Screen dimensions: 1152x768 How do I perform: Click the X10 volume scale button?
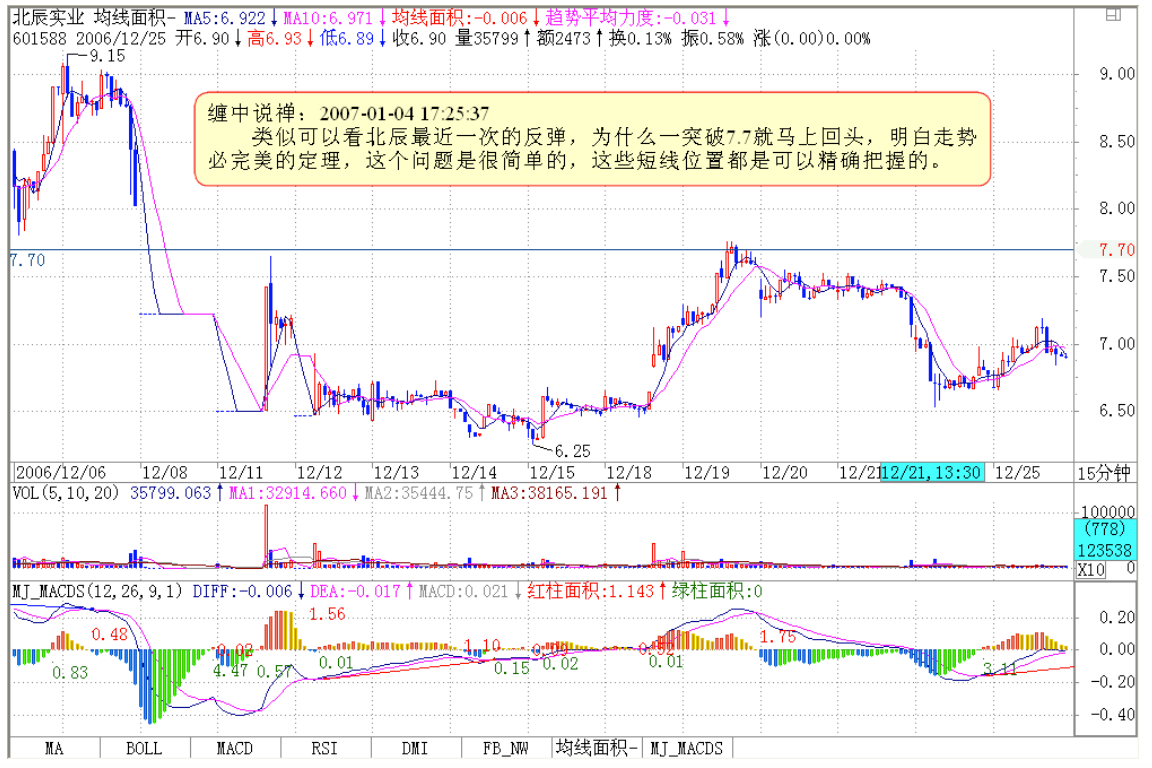click(x=1091, y=570)
